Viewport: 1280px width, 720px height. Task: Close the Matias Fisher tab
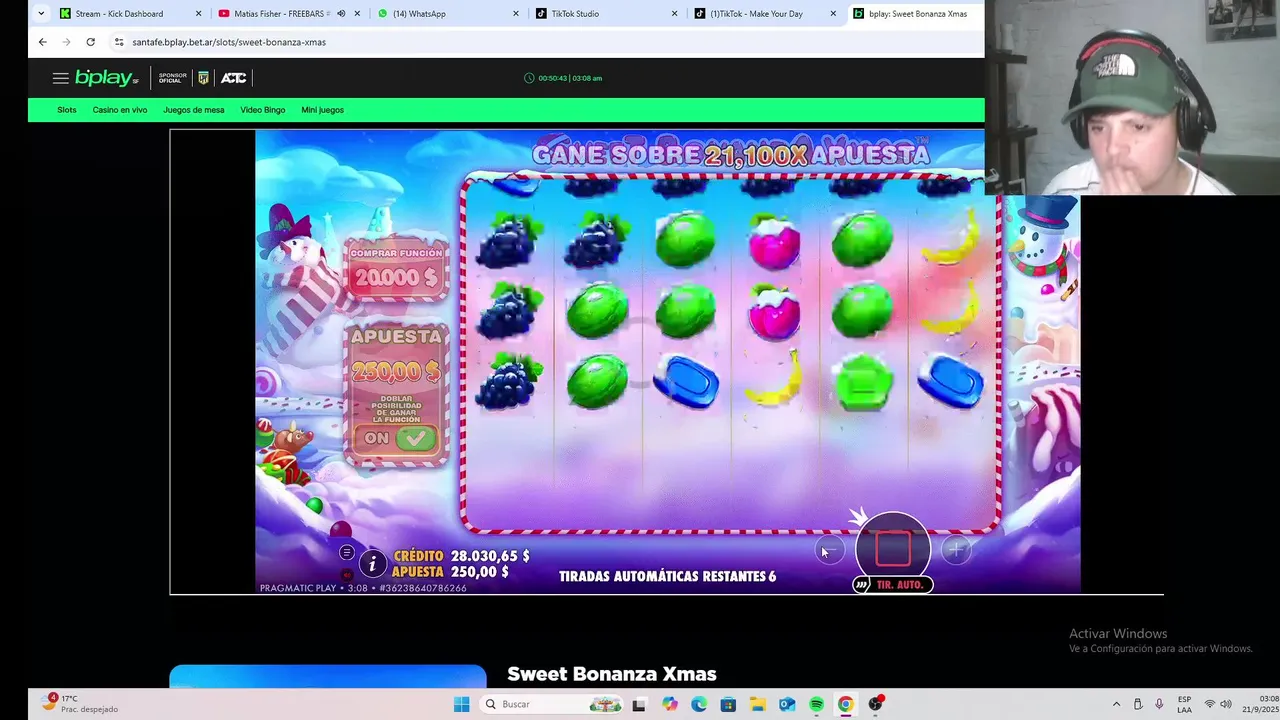(x=357, y=14)
